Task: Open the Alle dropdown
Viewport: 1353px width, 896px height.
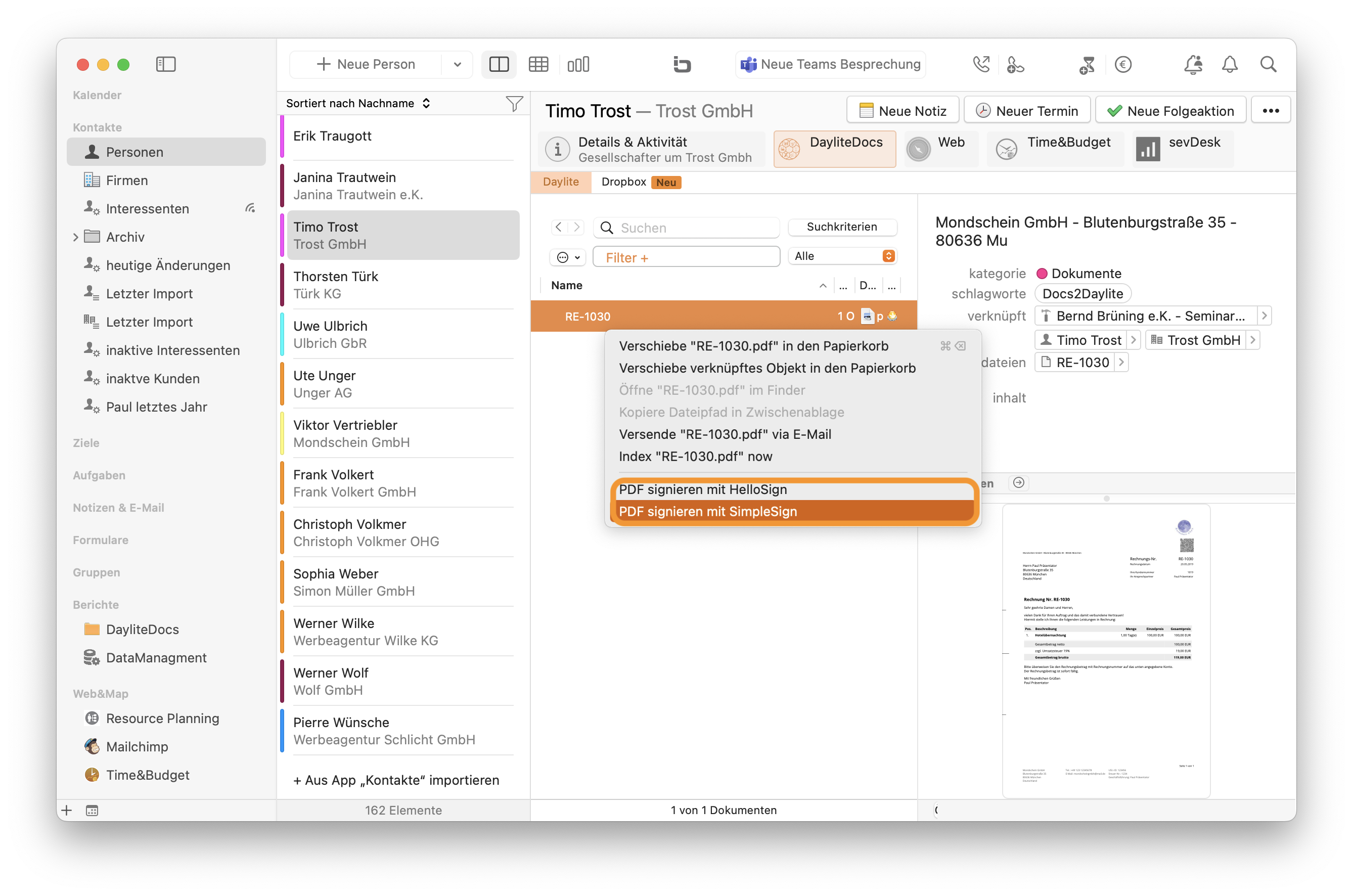Action: pyautogui.click(x=842, y=256)
